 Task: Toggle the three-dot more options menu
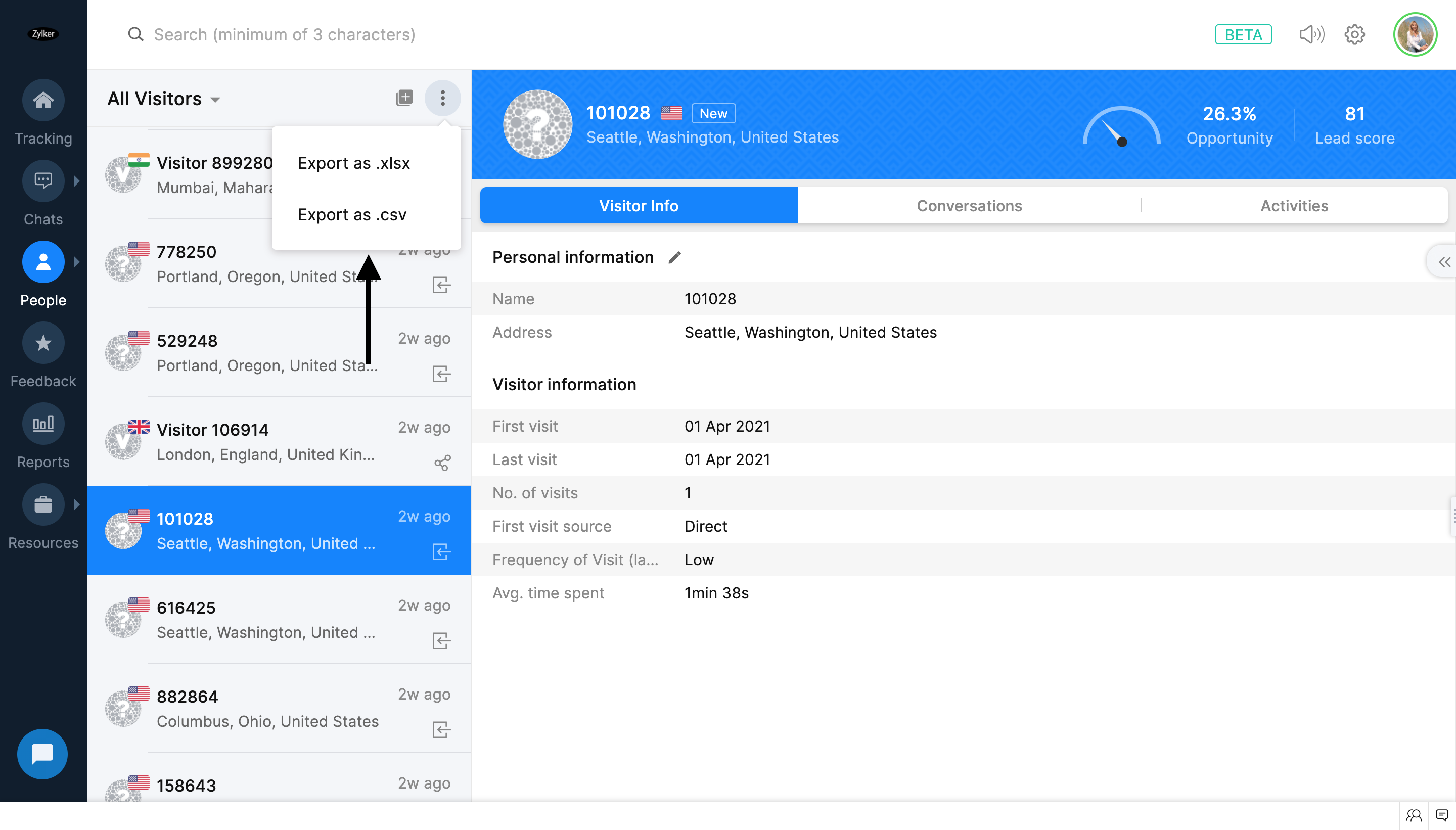pyautogui.click(x=442, y=98)
